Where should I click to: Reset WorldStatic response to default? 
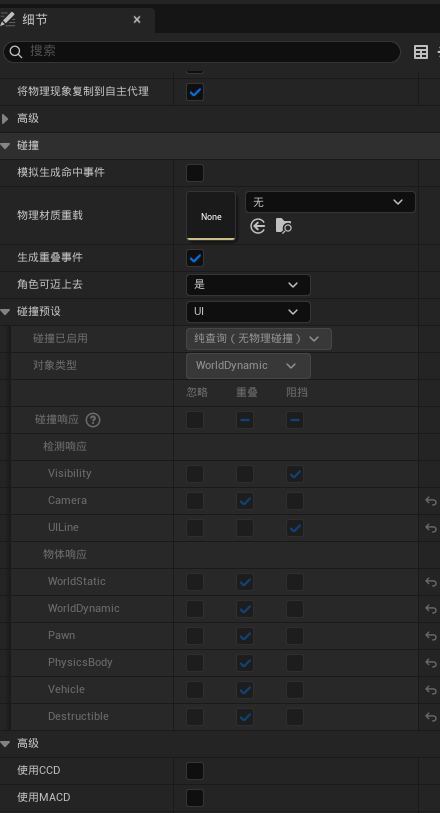431,582
